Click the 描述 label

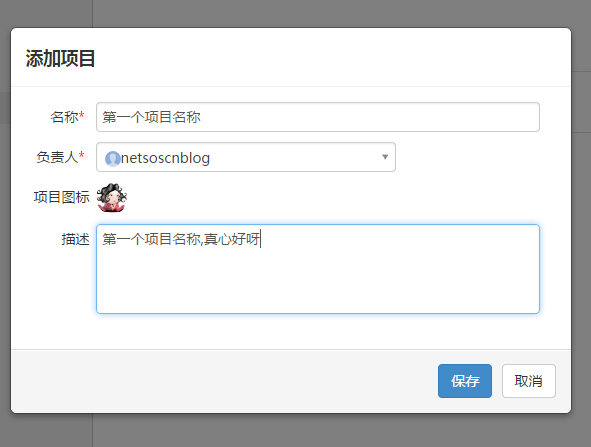coord(75,239)
